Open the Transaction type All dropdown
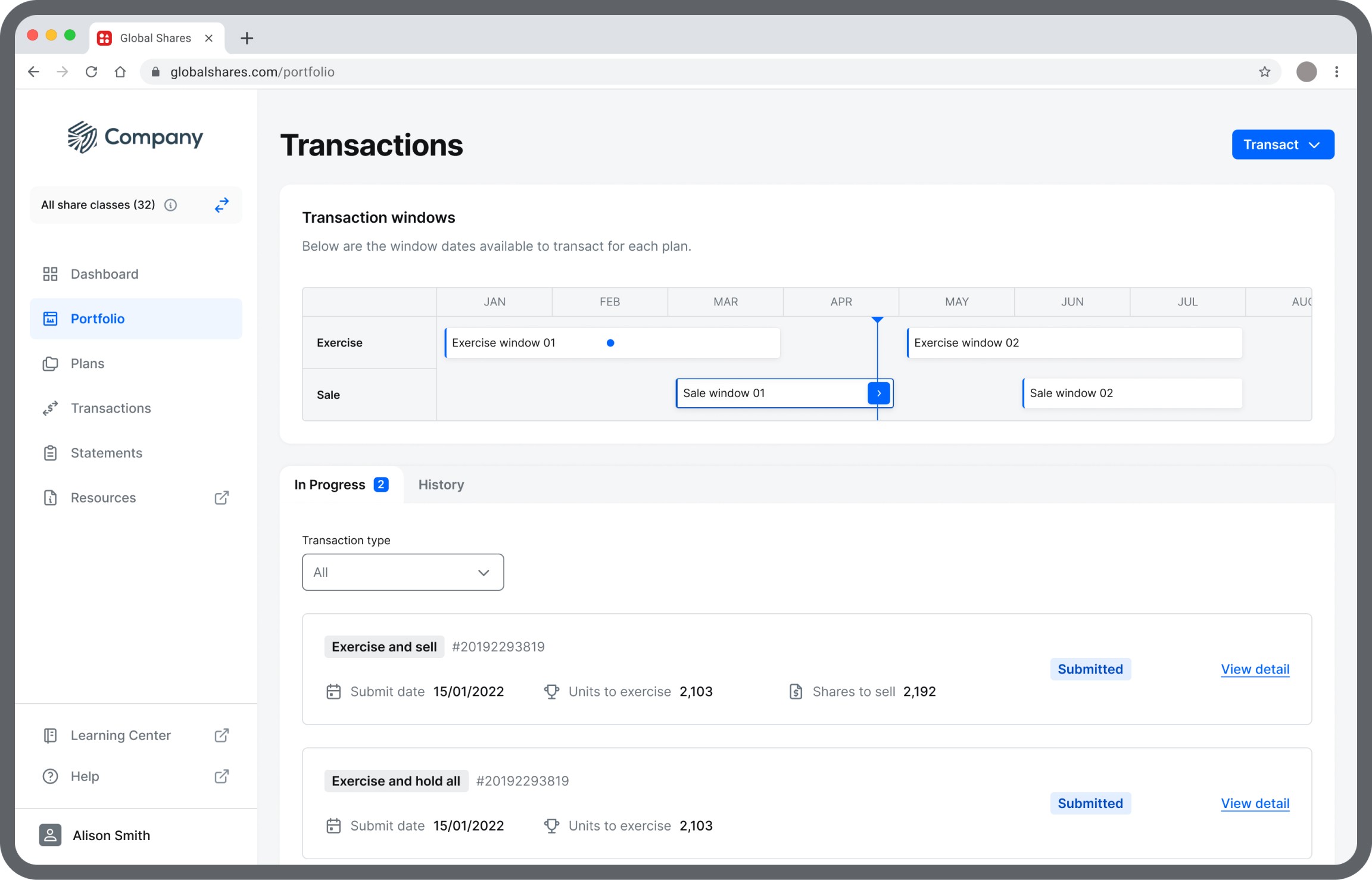This screenshot has width=1372, height=880. (x=403, y=572)
